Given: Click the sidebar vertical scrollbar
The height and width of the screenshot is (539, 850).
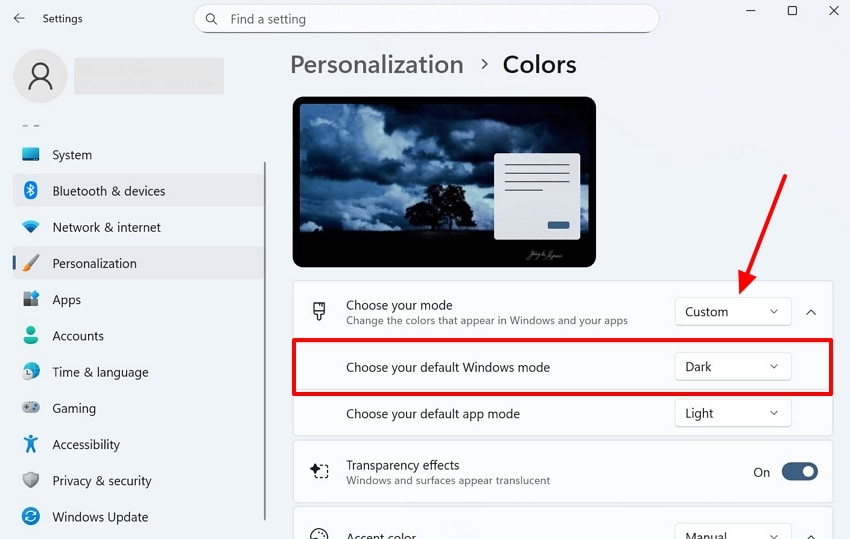Looking at the screenshot, I should [265, 341].
